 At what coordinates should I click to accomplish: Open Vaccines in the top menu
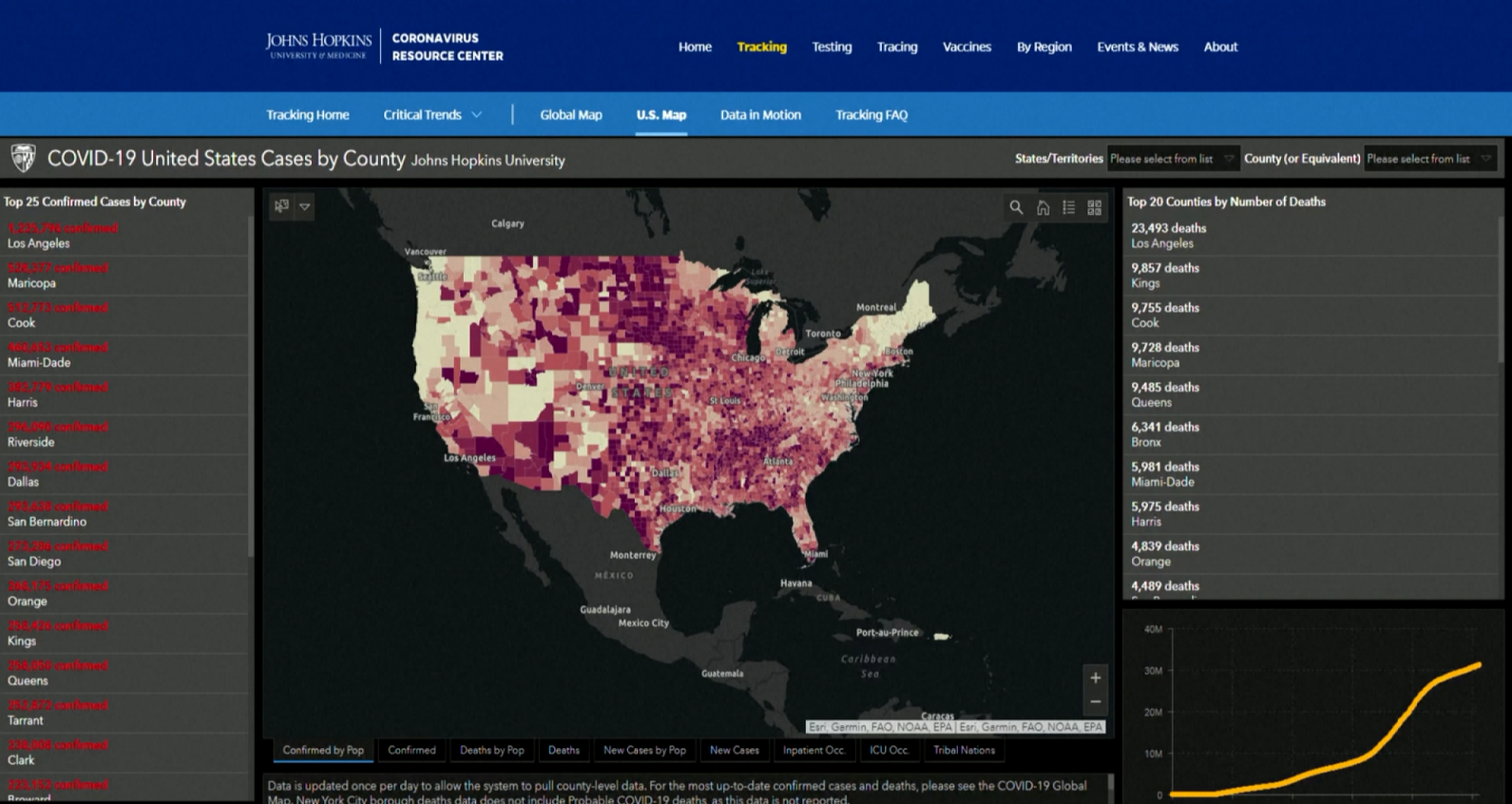967,47
